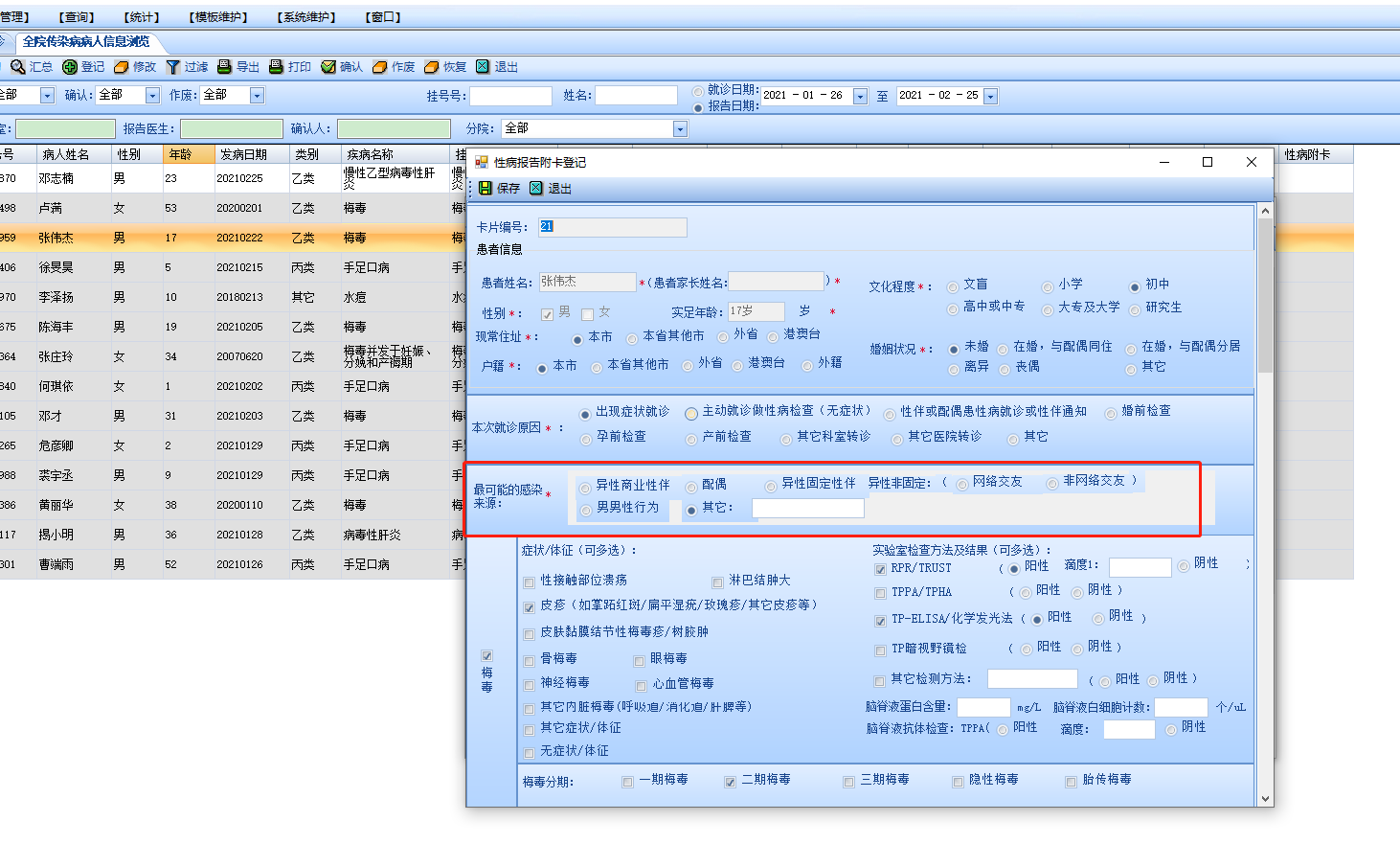Click the green 登记 plus icon

coord(70,67)
